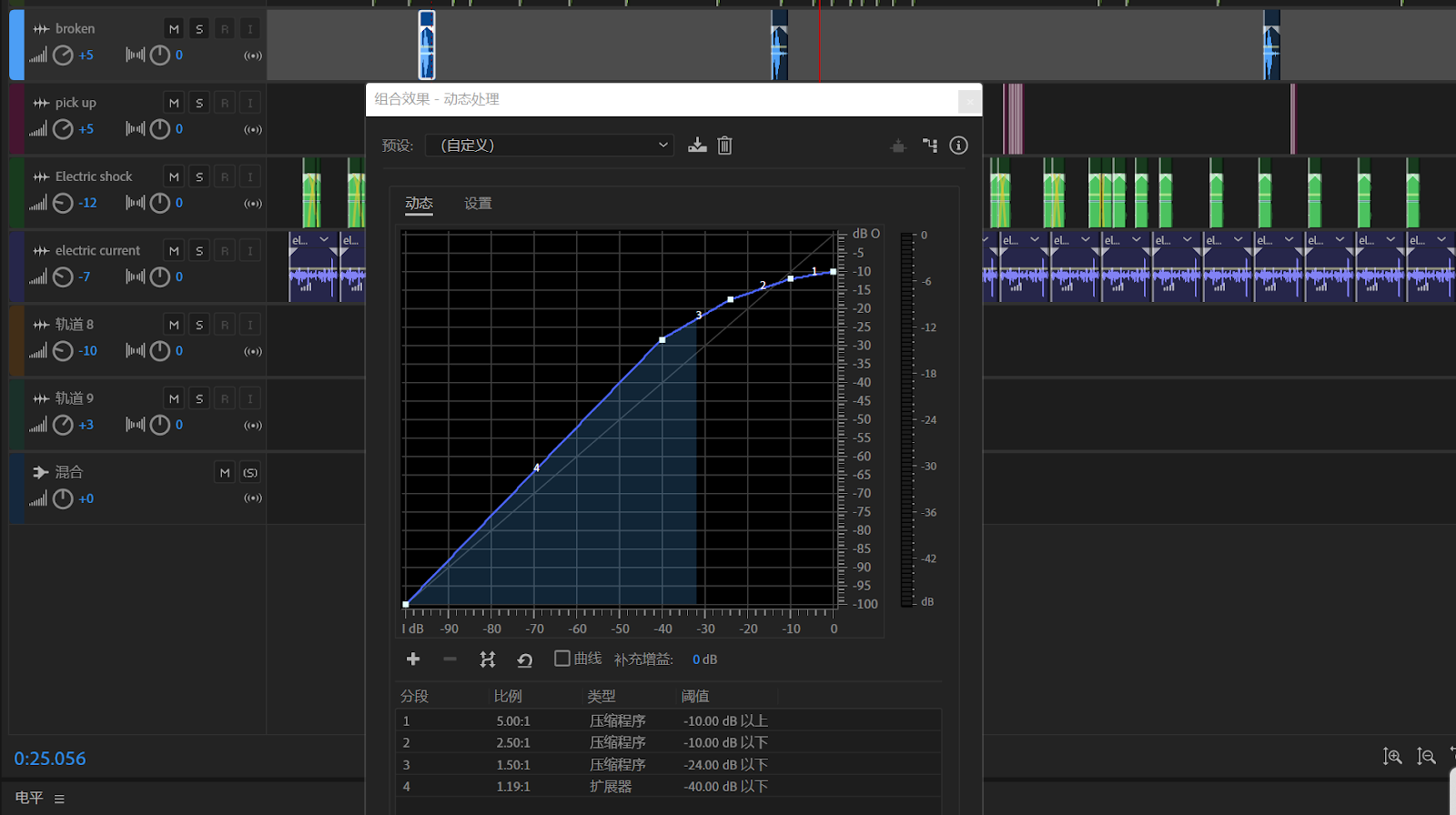Save the dynamics preset
This screenshot has height=815, width=1456.
697,146
